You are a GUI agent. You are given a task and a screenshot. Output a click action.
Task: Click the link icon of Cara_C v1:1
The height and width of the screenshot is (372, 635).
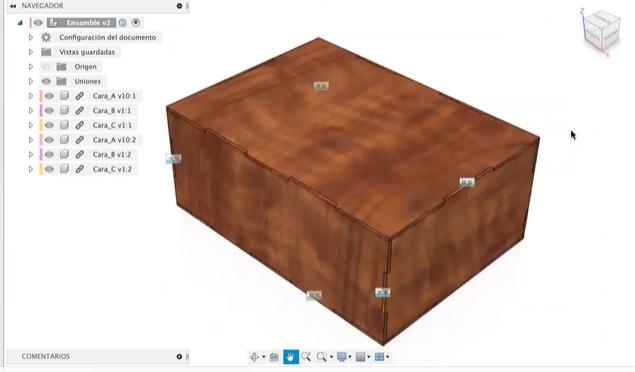[80, 125]
